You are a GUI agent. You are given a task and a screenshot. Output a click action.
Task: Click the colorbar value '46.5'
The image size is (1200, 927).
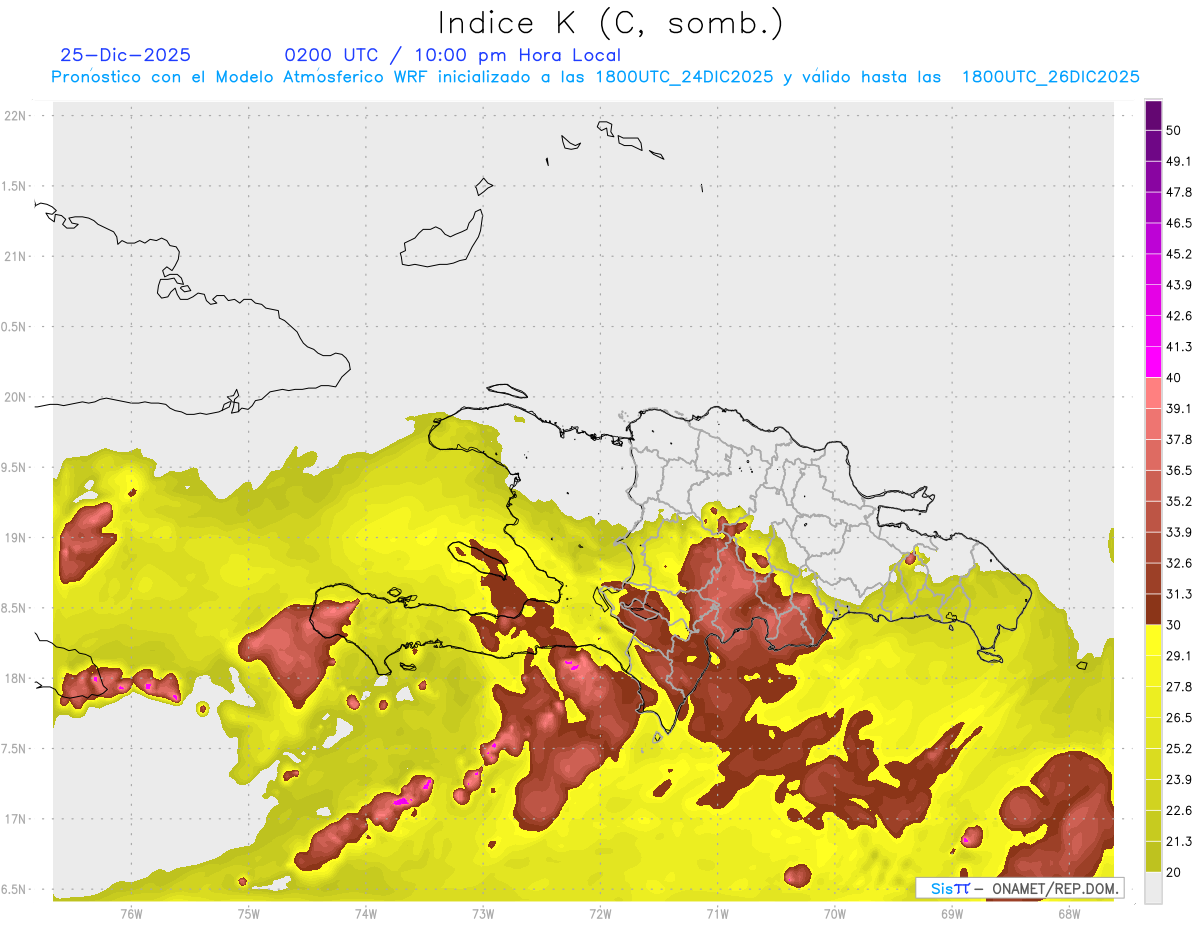click(x=1179, y=223)
